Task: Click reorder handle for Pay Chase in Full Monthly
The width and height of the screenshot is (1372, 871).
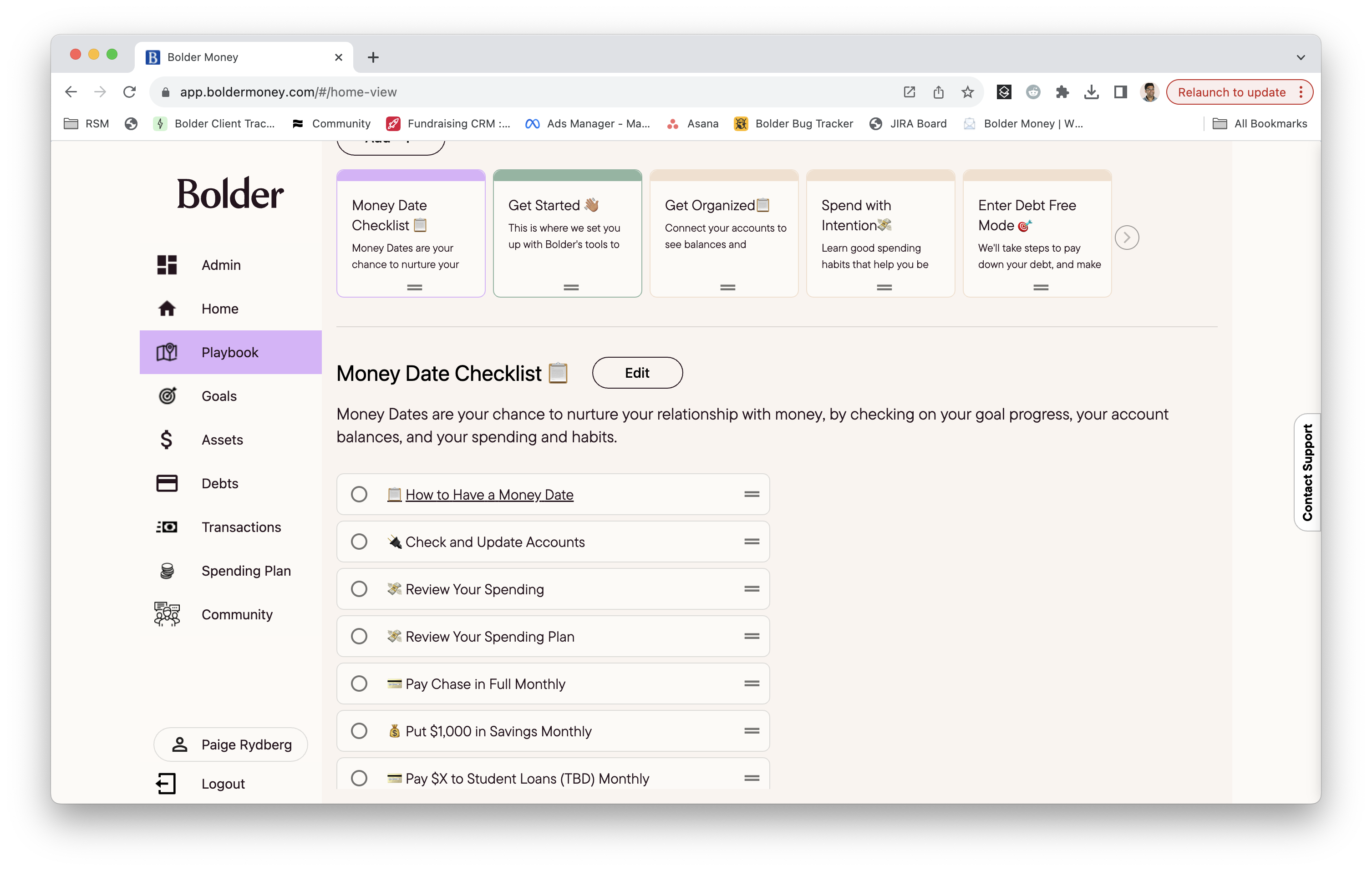Action: coord(752,684)
